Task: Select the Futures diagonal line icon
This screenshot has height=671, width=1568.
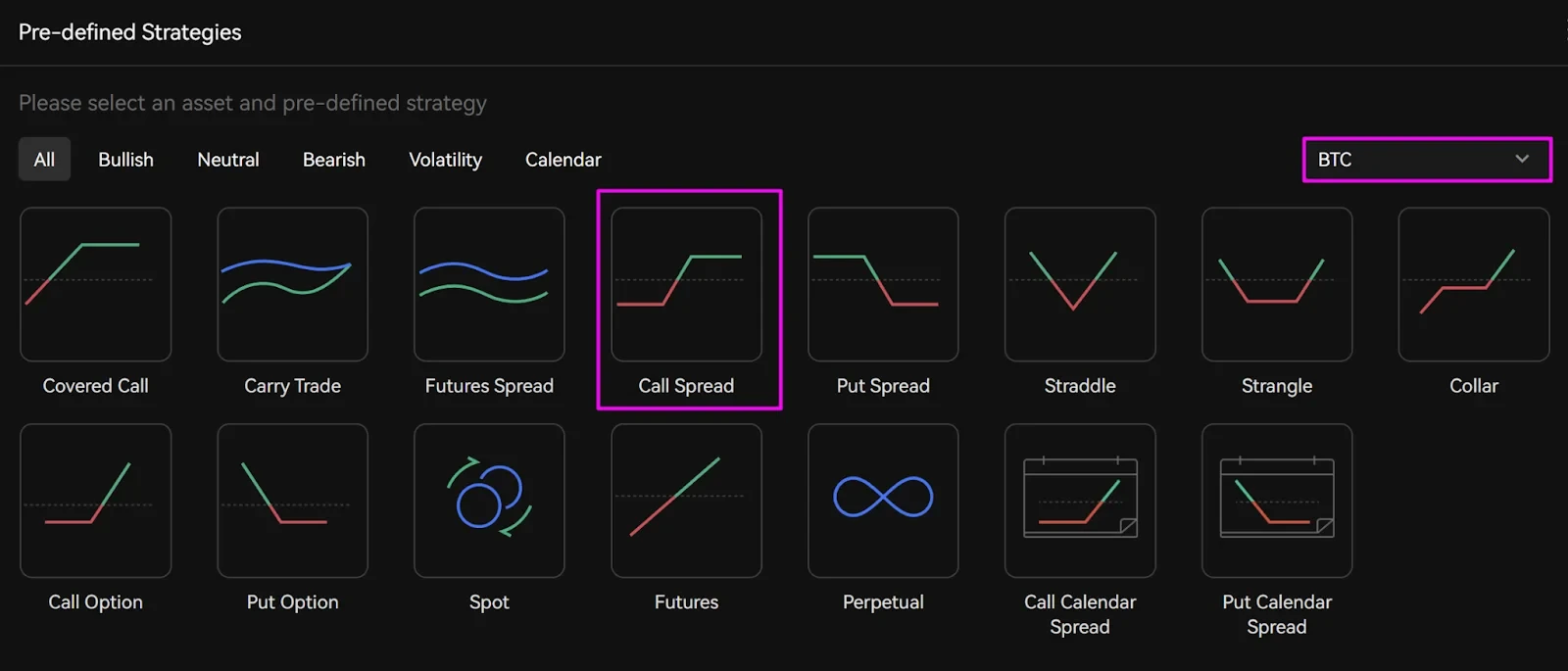Action: click(x=687, y=501)
